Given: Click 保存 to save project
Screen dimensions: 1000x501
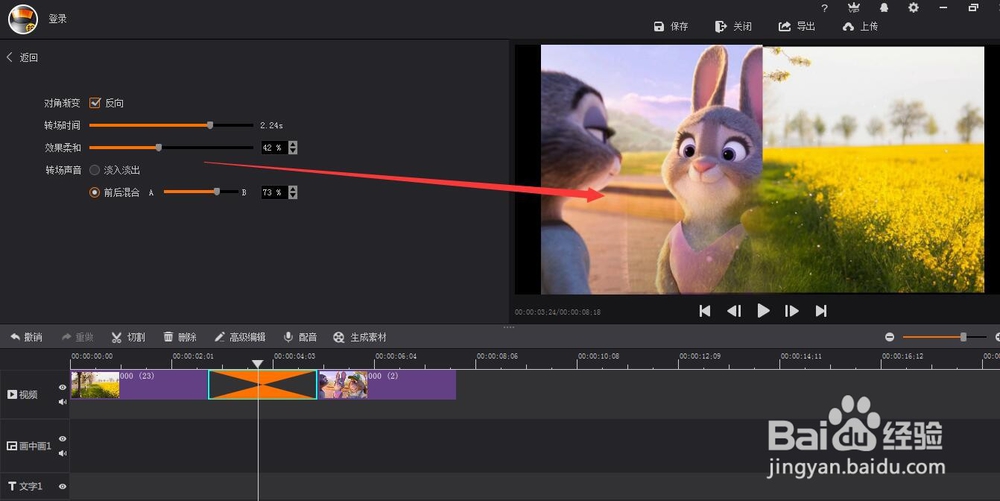Looking at the screenshot, I should 671,26.
